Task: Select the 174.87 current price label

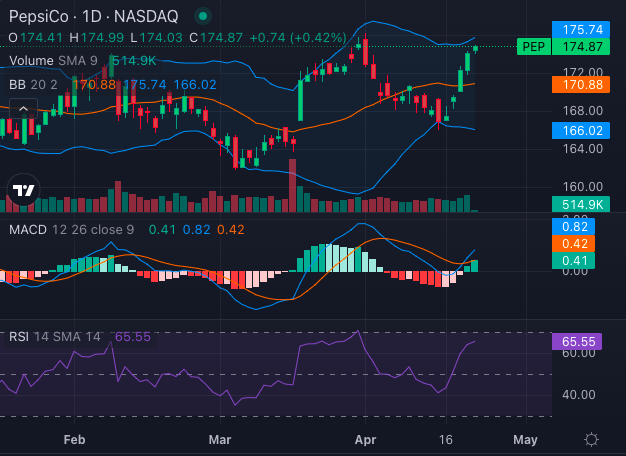Action: (581, 47)
